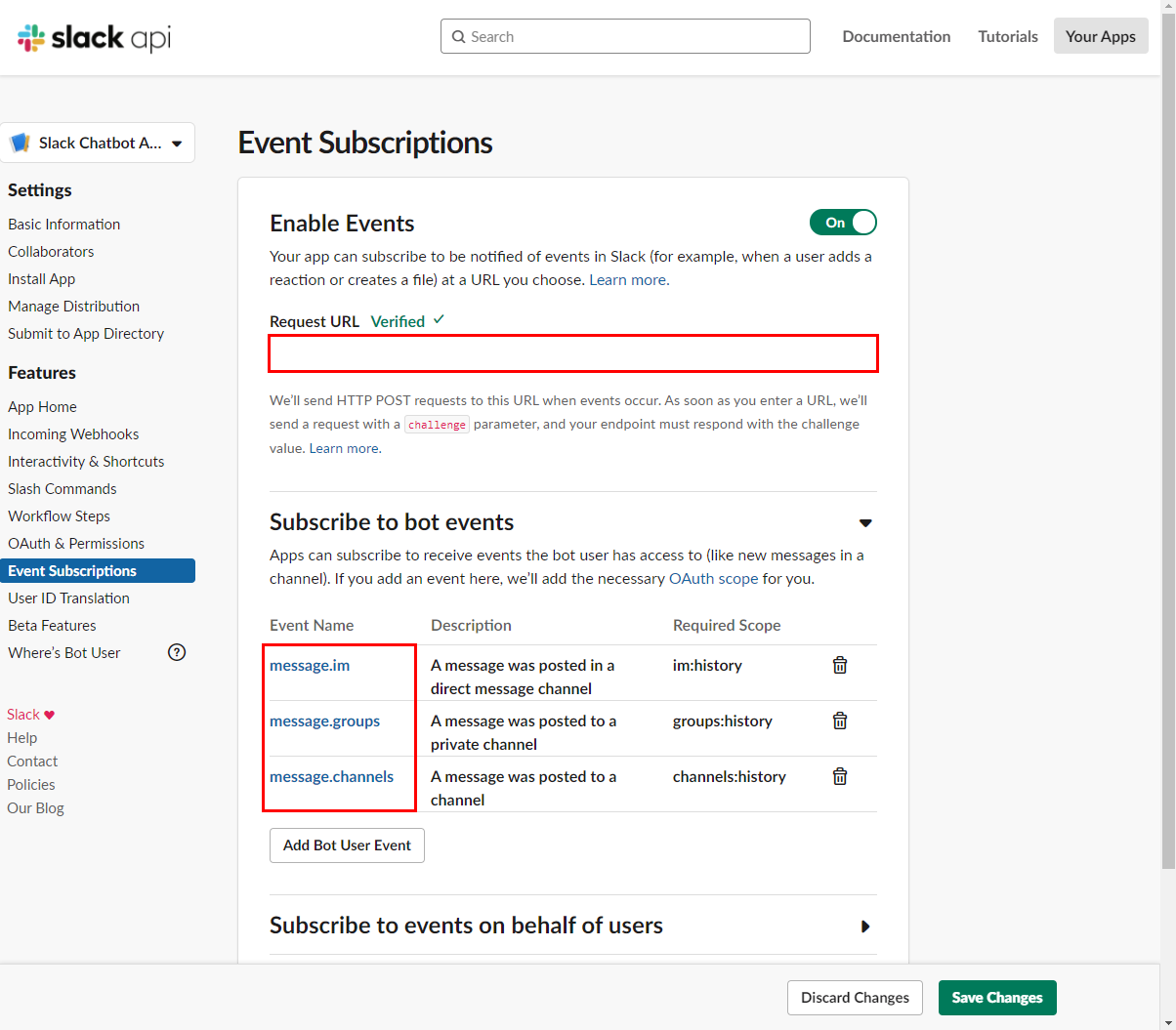Viewport: 1176px width, 1030px height.
Task: Open the Contact link
Action: pos(32,762)
